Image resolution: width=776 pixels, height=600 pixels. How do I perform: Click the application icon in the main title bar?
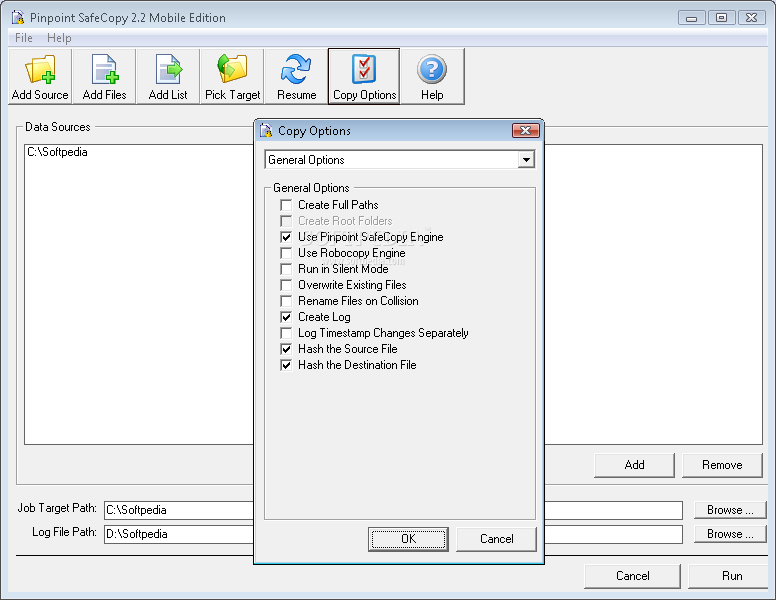pos(18,17)
